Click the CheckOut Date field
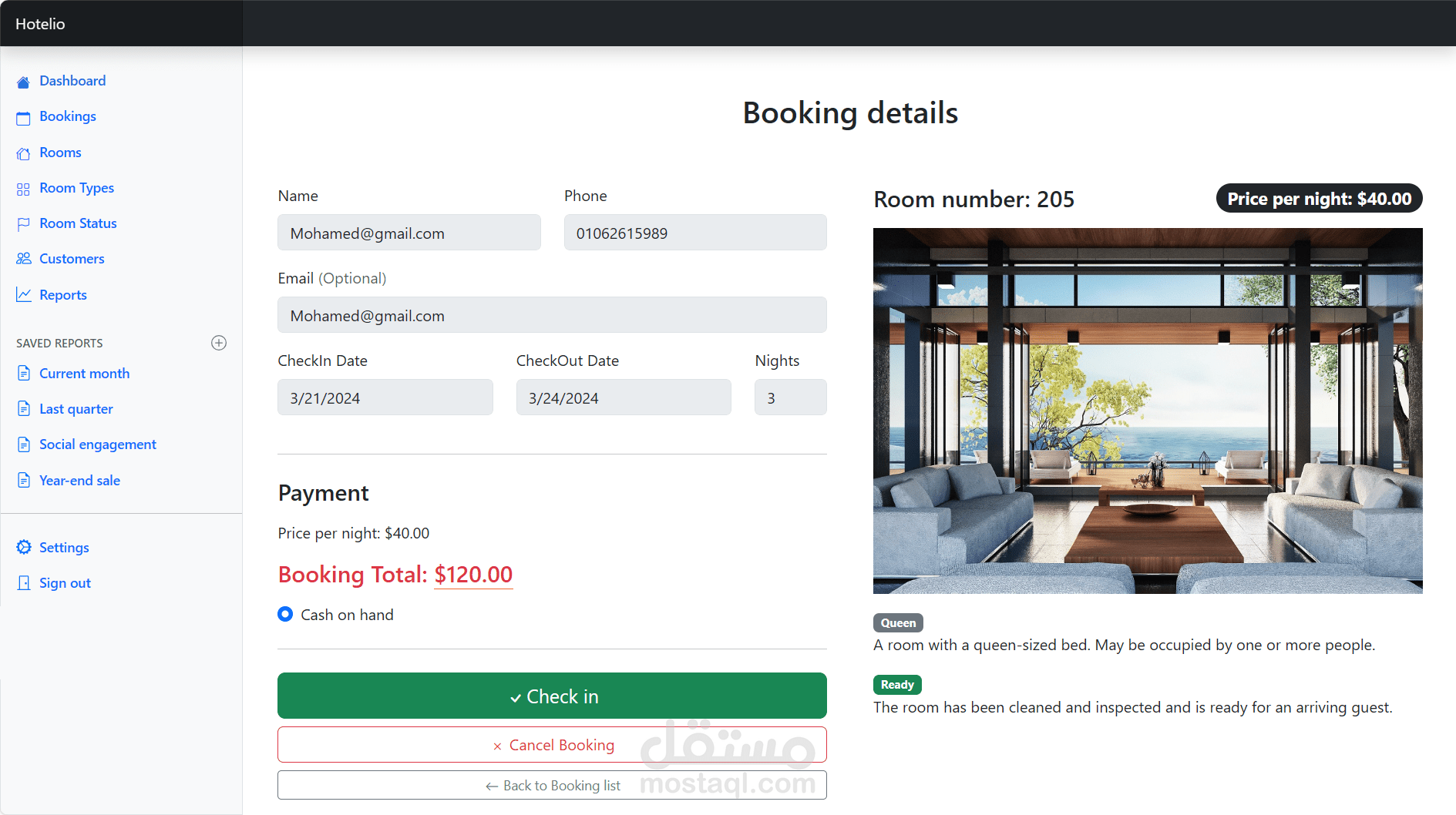The width and height of the screenshot is (1456, 815). (x=624, y=397)
